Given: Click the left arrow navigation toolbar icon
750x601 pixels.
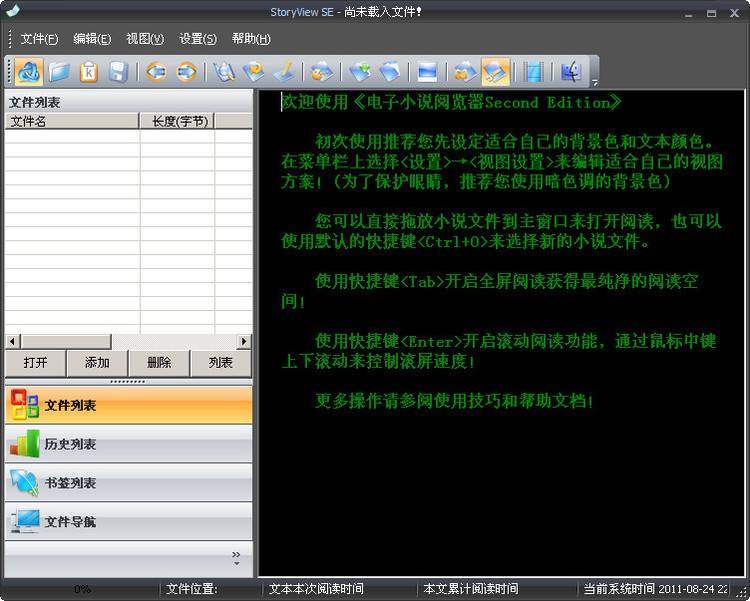Looking at the screenshot, I should click(x=156, y=73).
